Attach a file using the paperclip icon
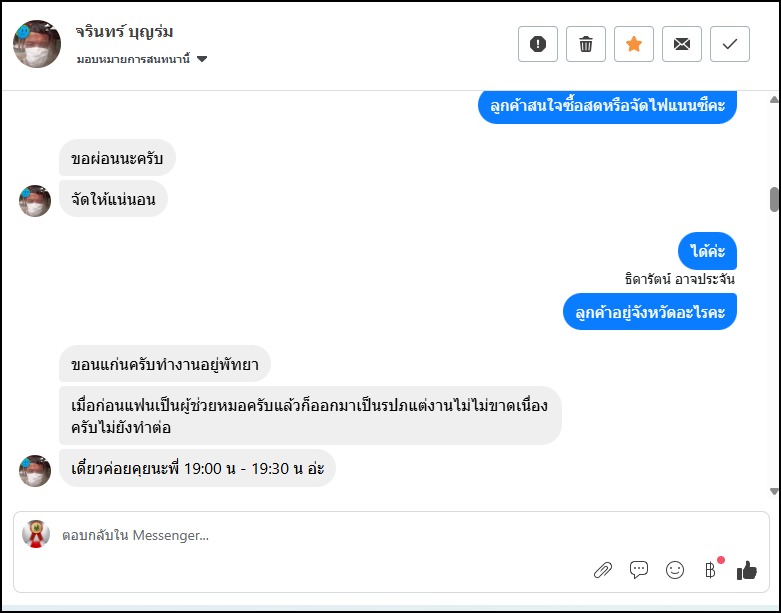The image size is (781, 613). click(x=603, y=570)
